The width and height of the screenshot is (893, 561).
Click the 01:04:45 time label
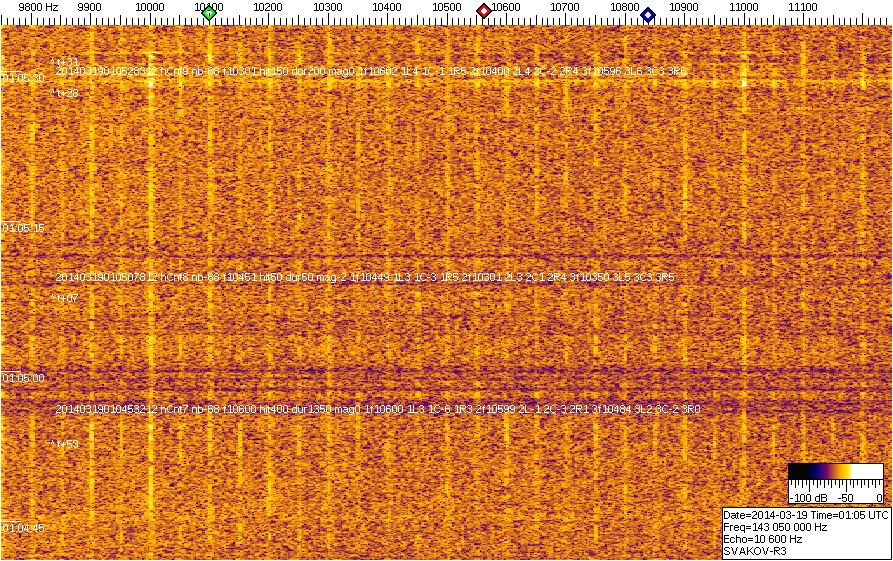[23, 528]
